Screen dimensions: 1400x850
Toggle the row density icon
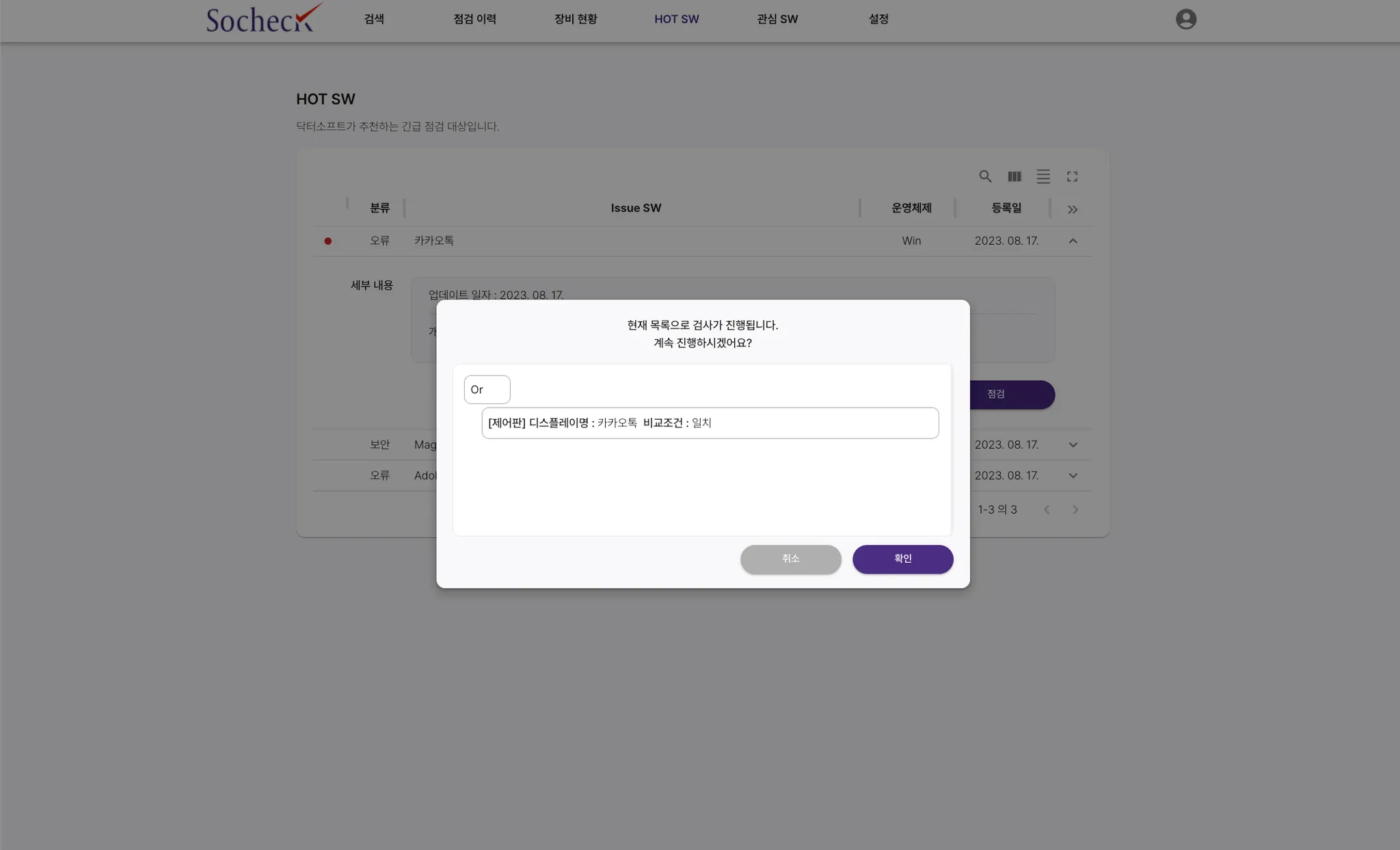click(1043, 176)
